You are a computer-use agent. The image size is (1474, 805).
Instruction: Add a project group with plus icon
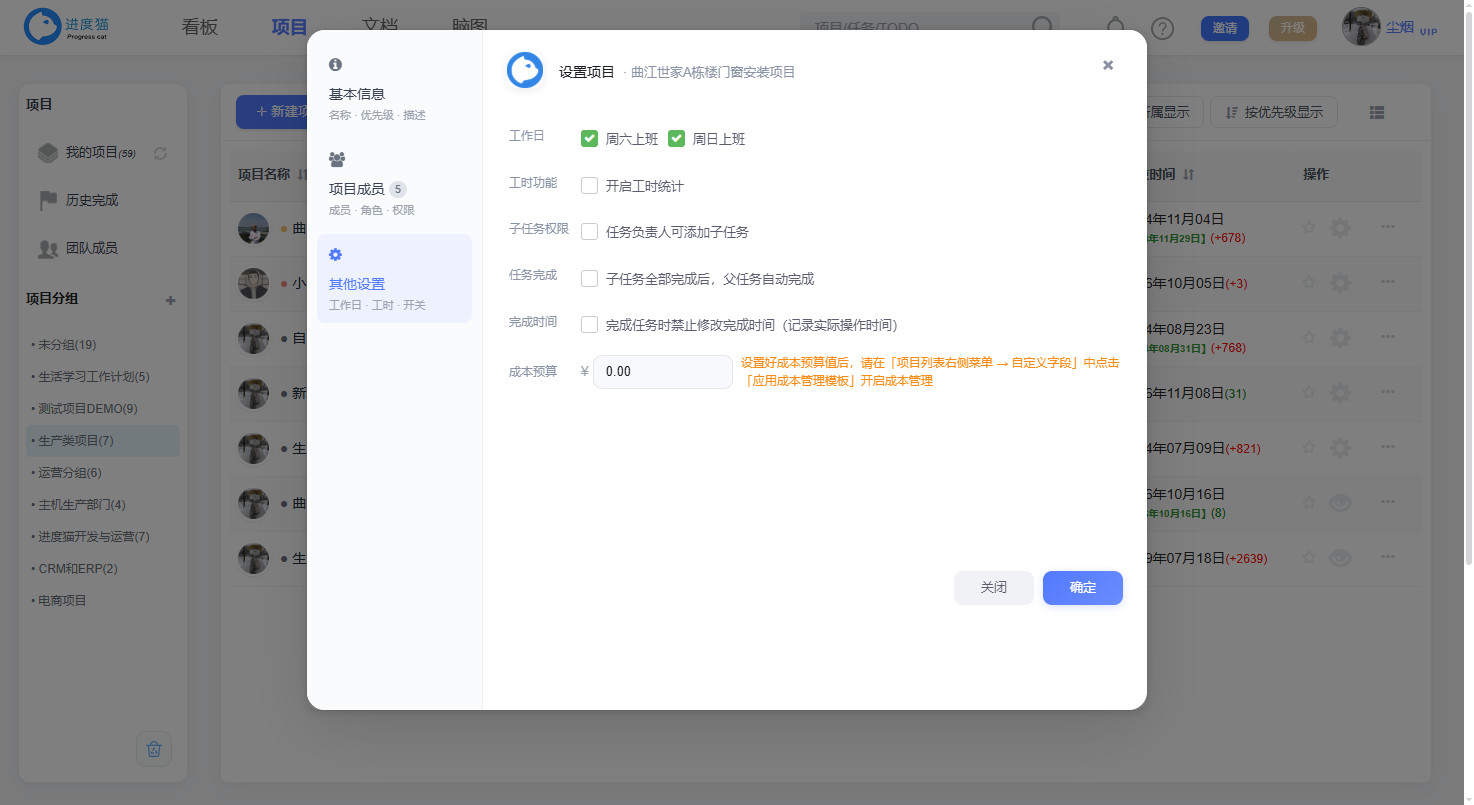pyautogui.click(x=171, y=300)
